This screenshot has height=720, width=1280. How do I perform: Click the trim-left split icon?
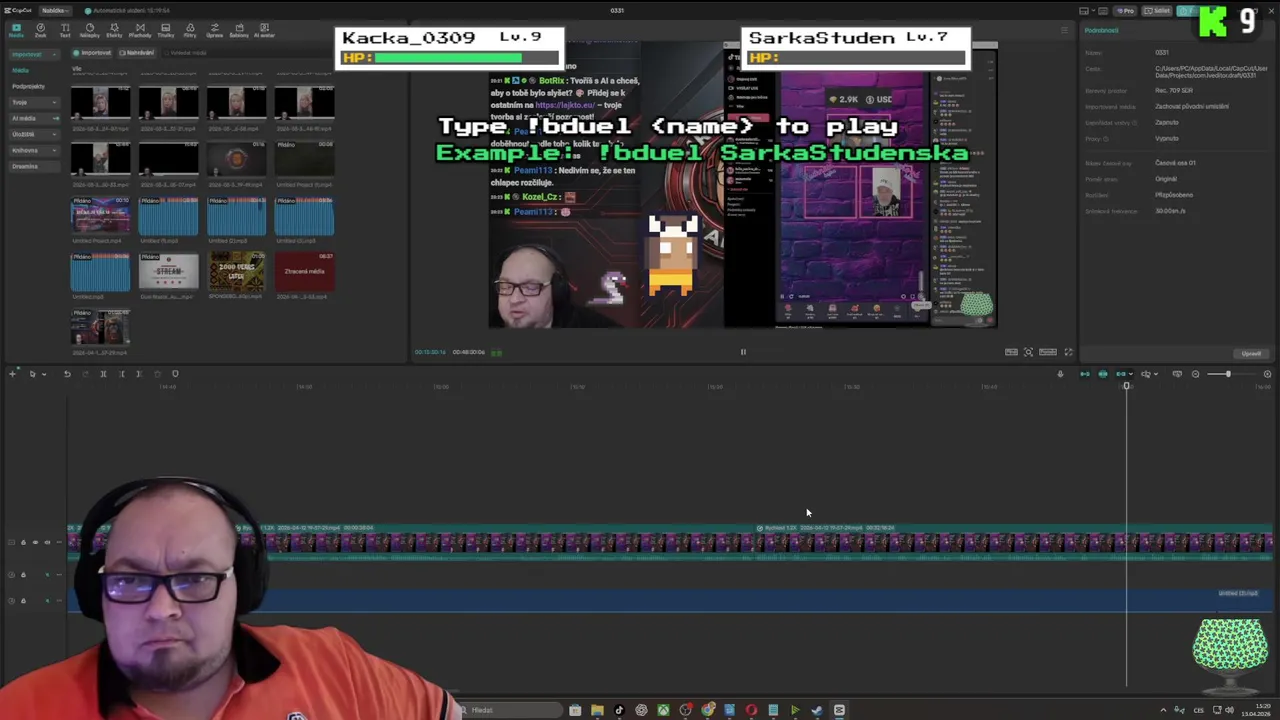pos(121,374)
